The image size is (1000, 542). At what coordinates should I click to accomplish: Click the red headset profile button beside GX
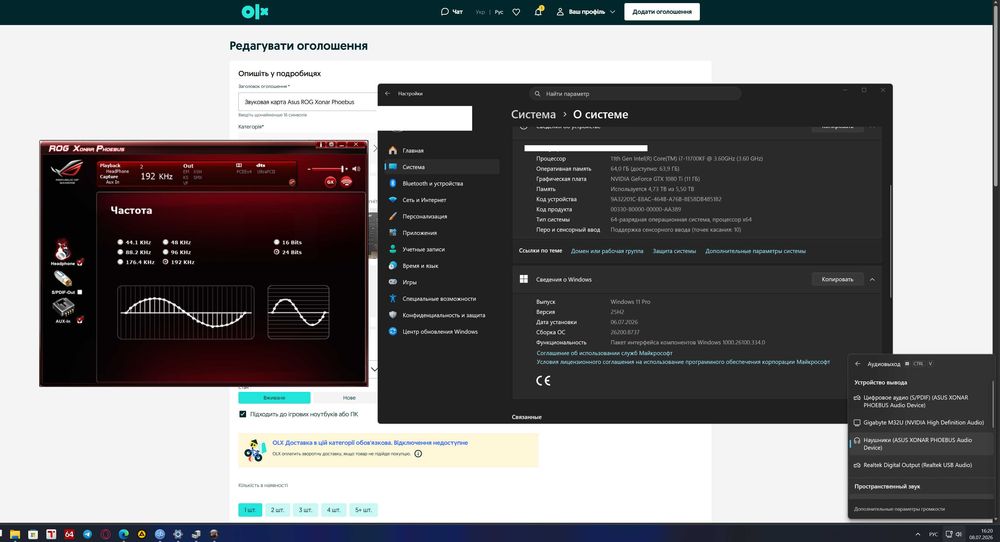tap(346, 182)
